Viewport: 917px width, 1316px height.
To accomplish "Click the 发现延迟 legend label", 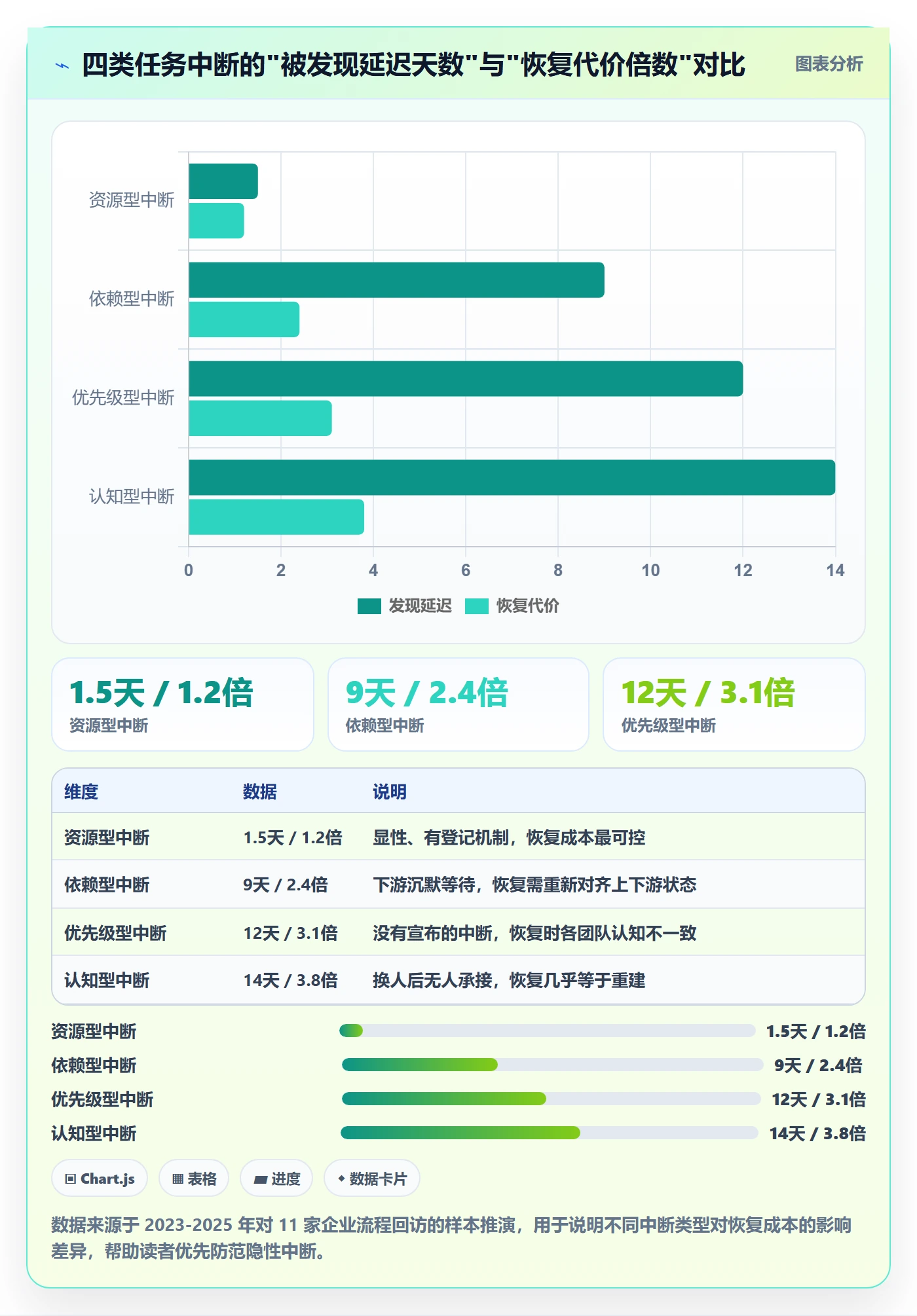I will coord(420,606).
